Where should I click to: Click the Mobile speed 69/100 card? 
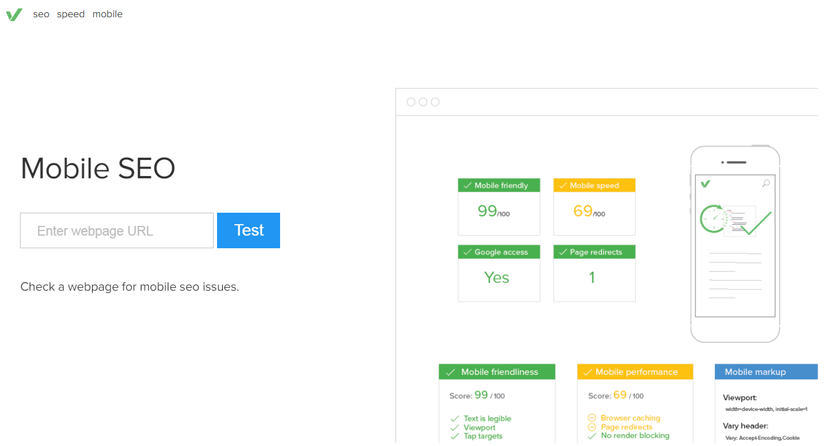tap(594, 207)
